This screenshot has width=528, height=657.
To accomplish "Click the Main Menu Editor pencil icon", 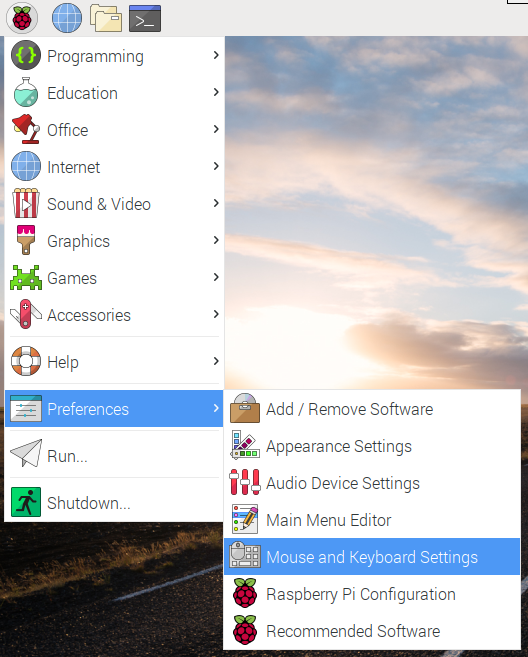I will [245, 519].
